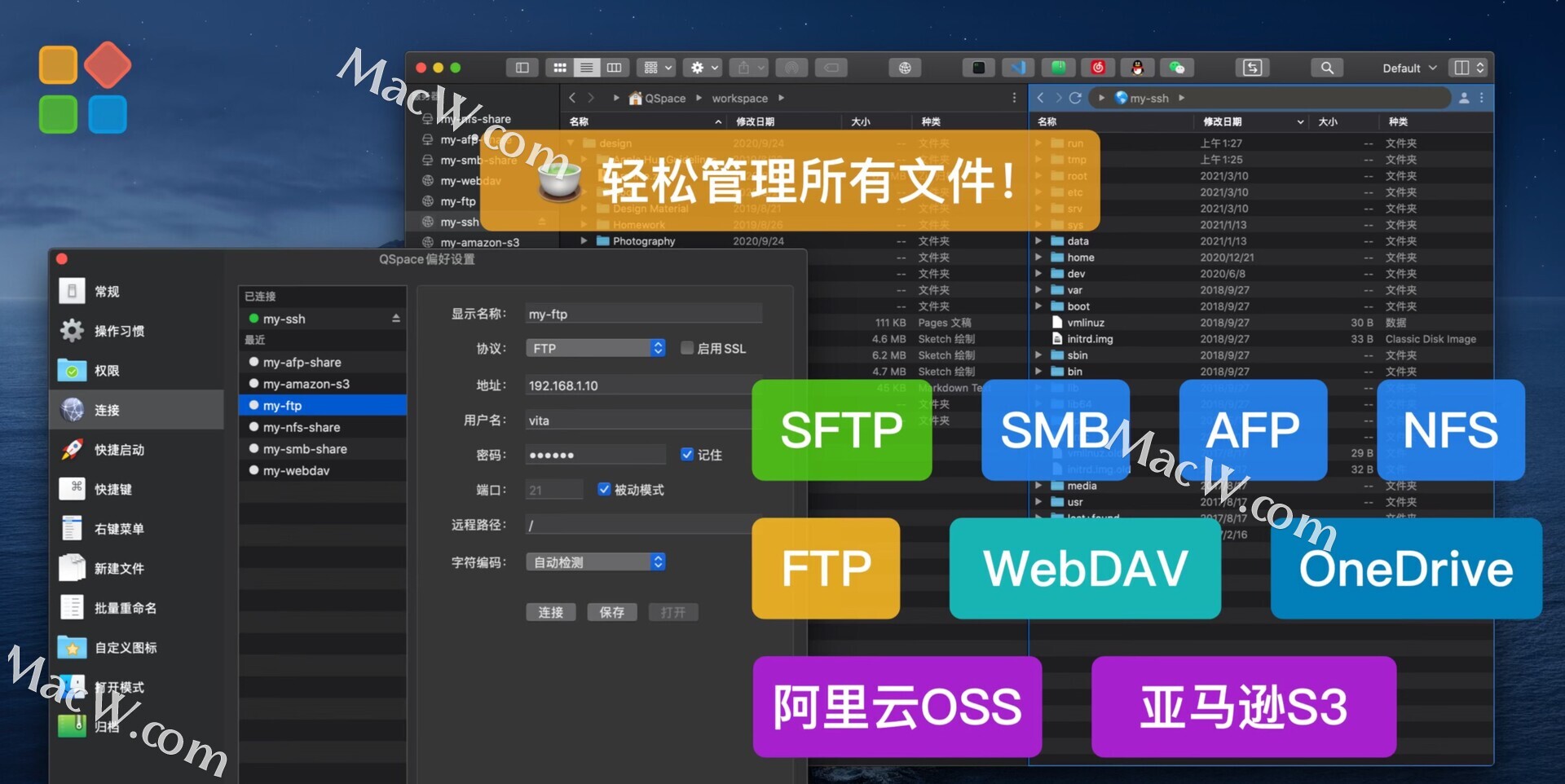Click the green evernote-like toolbar app icon
This screenshot has height=784, width=1565.
click(1058, 68)
